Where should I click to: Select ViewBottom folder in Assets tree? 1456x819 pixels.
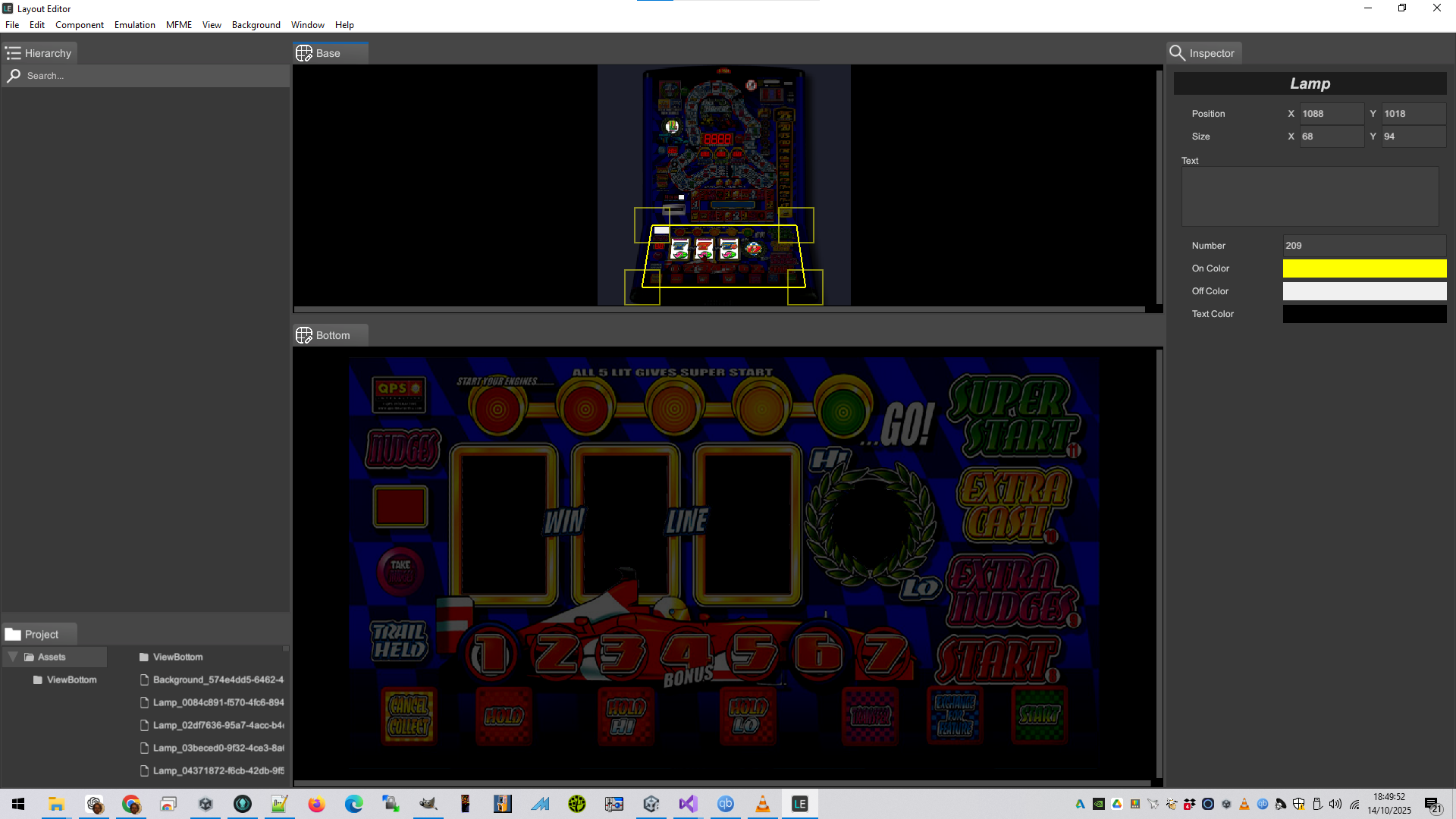71,679
